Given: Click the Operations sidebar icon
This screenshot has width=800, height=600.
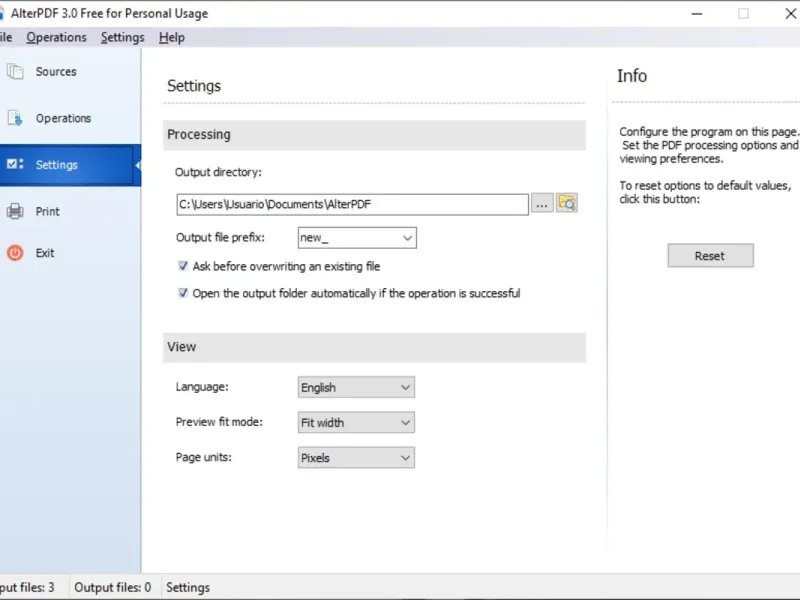Looking at the screenshot, I should click(x=15, y=118).
